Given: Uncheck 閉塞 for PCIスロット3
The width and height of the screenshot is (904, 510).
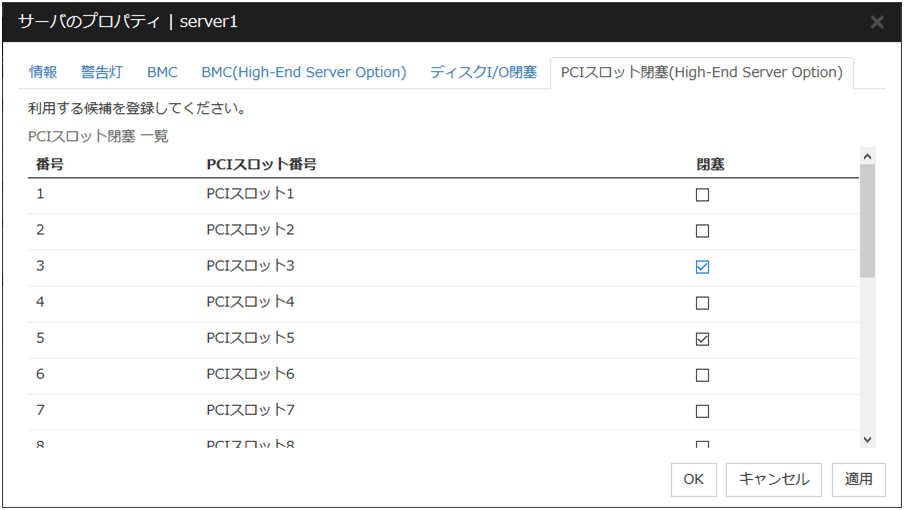Looking at the screenshot, I should click(x=702, y=267).
